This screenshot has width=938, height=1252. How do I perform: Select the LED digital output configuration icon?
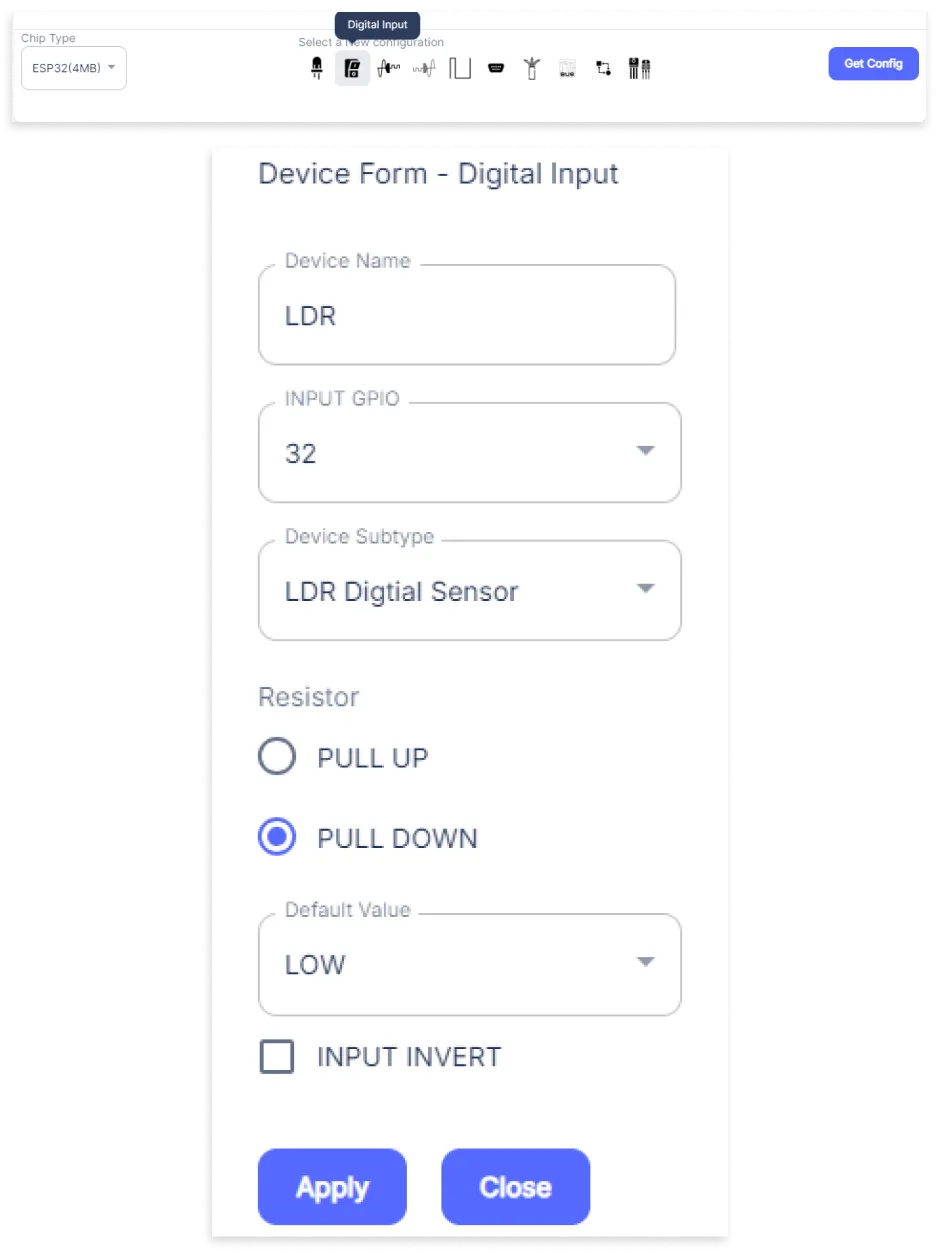point(316,68)
